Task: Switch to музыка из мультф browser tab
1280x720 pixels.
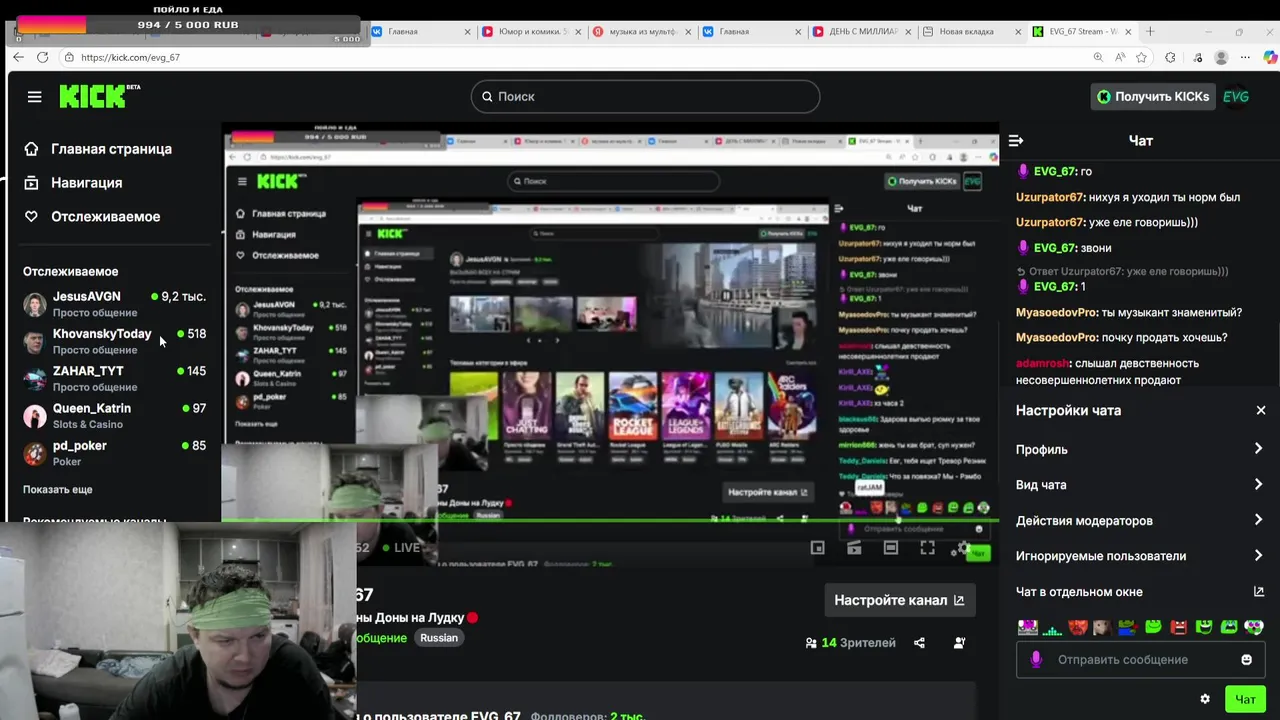Action: [640, 32]
